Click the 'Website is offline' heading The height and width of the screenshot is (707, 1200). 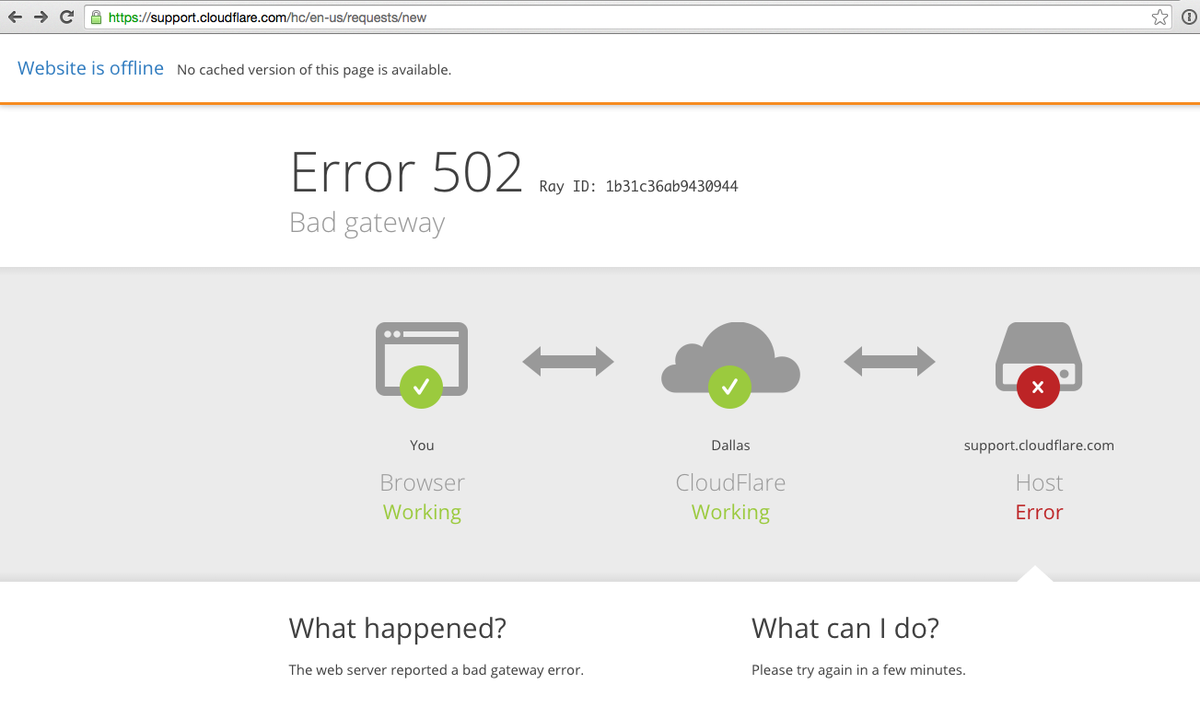click(x=91, y=68)
